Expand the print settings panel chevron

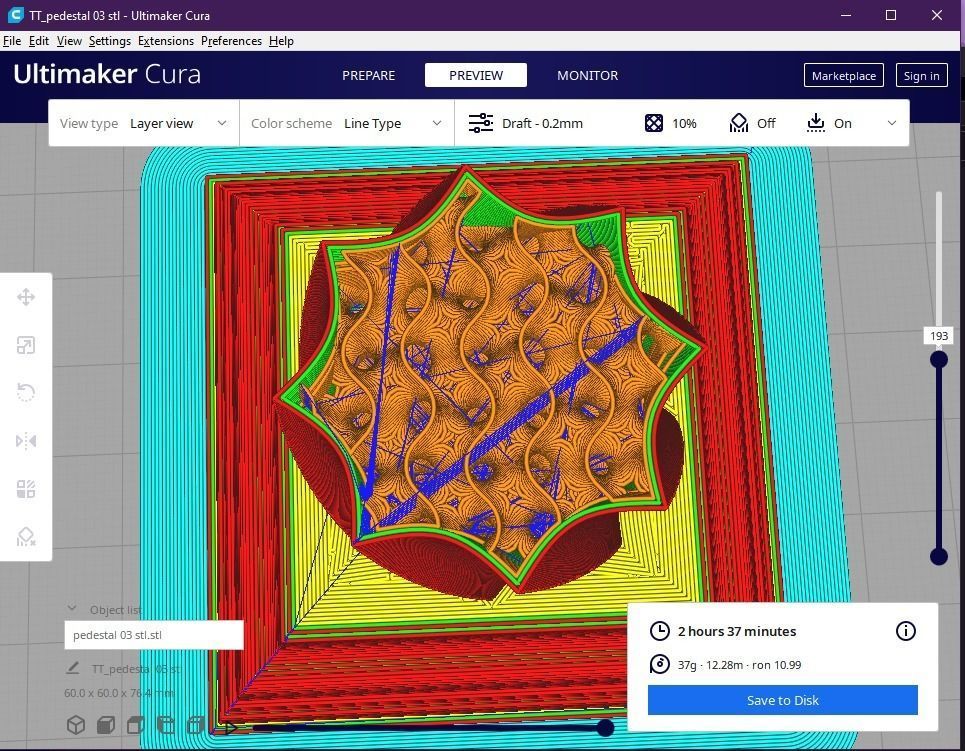pos(892,123)
